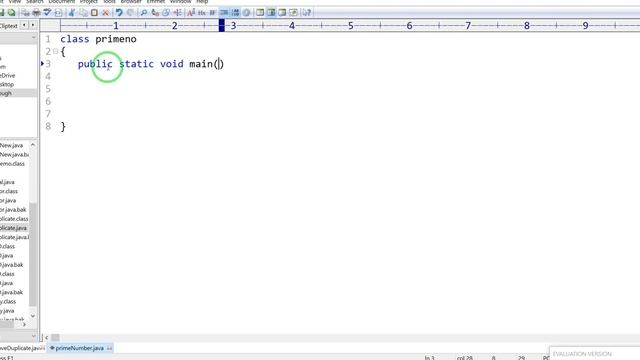This screenshot has width=640, height=360.
Task: Click the keyword 'static' on line 3
Action: (136, 64)
